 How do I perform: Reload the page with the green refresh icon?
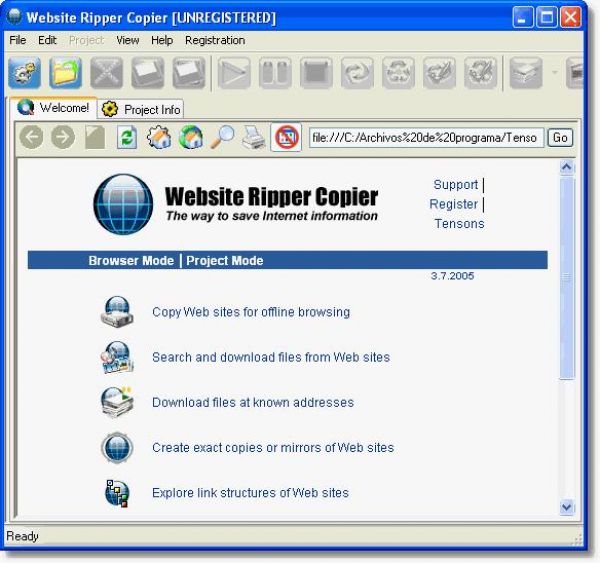(127, 137)
